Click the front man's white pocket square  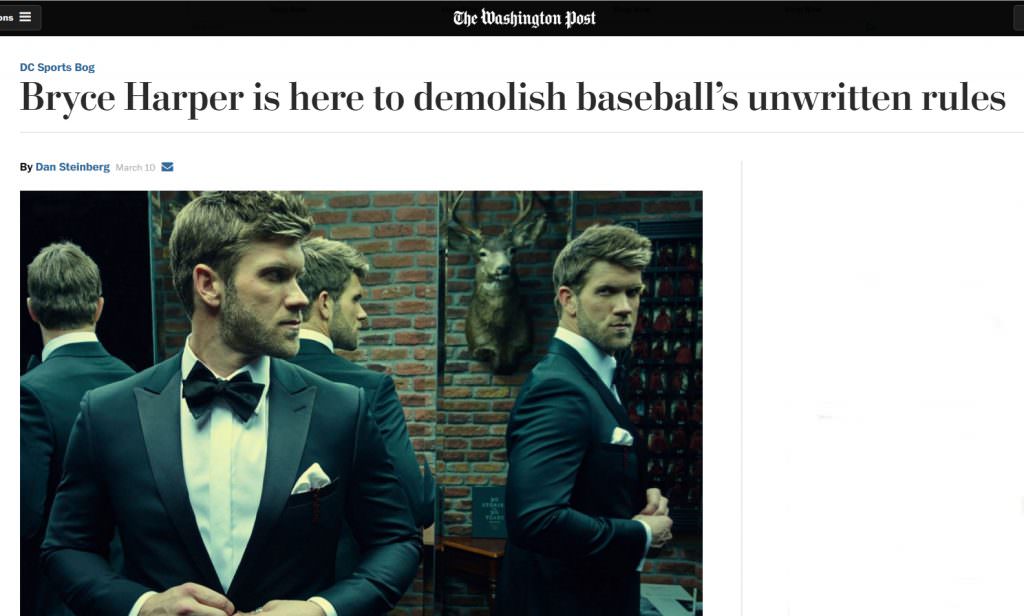[x=311, y=478]
